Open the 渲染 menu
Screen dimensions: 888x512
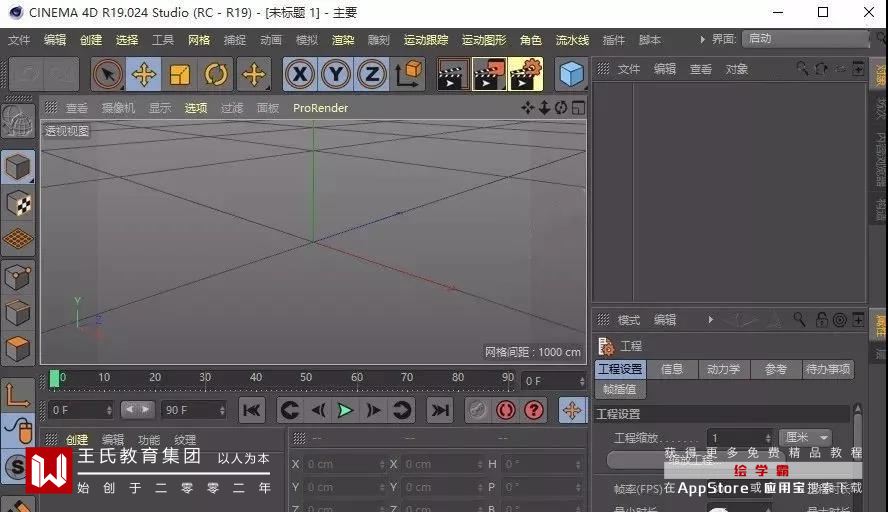[343, 40]
